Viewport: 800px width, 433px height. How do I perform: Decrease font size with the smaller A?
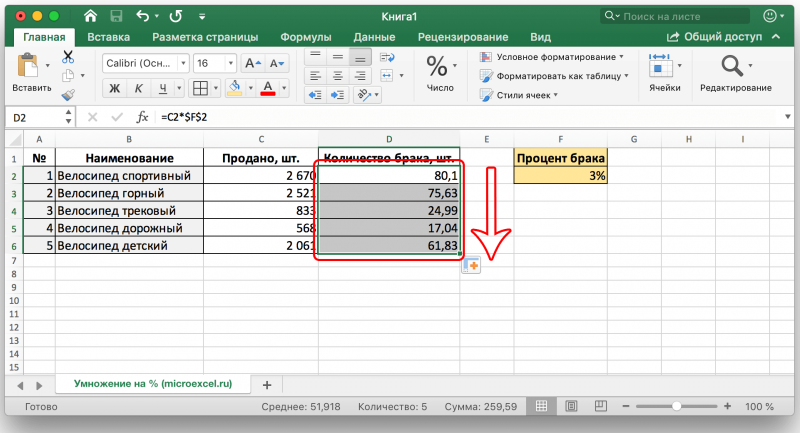pos(277,63)
